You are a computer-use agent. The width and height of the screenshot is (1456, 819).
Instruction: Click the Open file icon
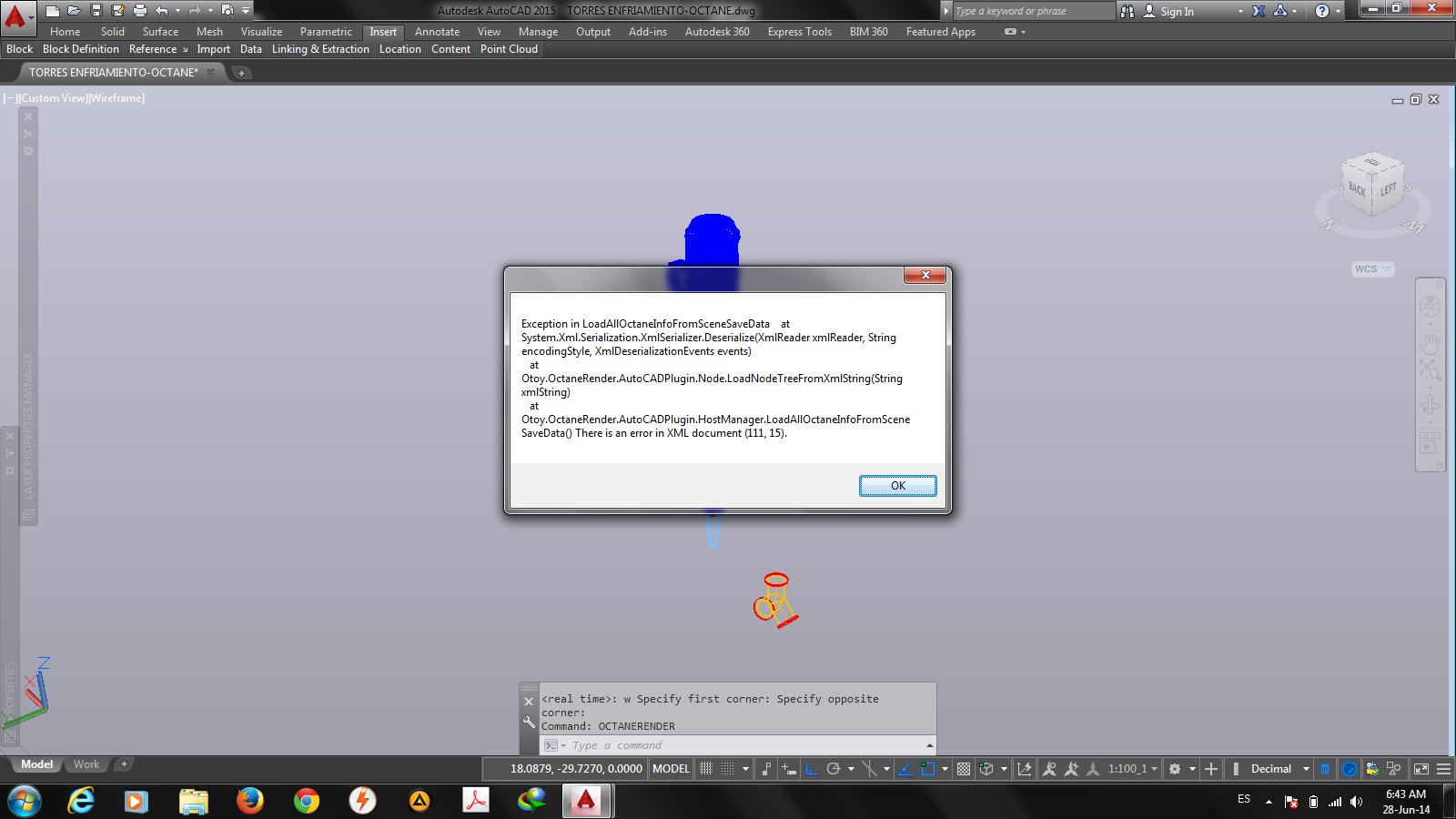click(x=75, y=11)
